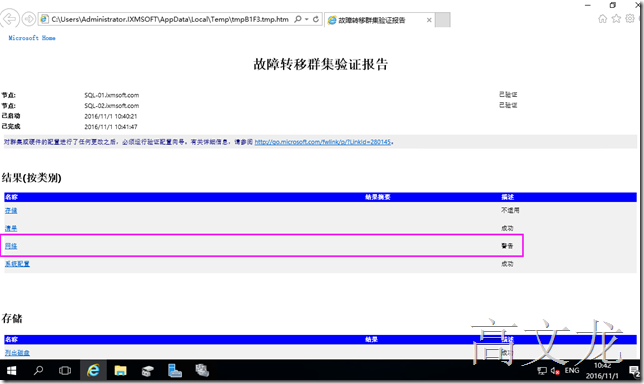The height and width of the screenshot is (384, 644).
Task: Restore down the Internet Explorer window
Action: click(612, 5)
